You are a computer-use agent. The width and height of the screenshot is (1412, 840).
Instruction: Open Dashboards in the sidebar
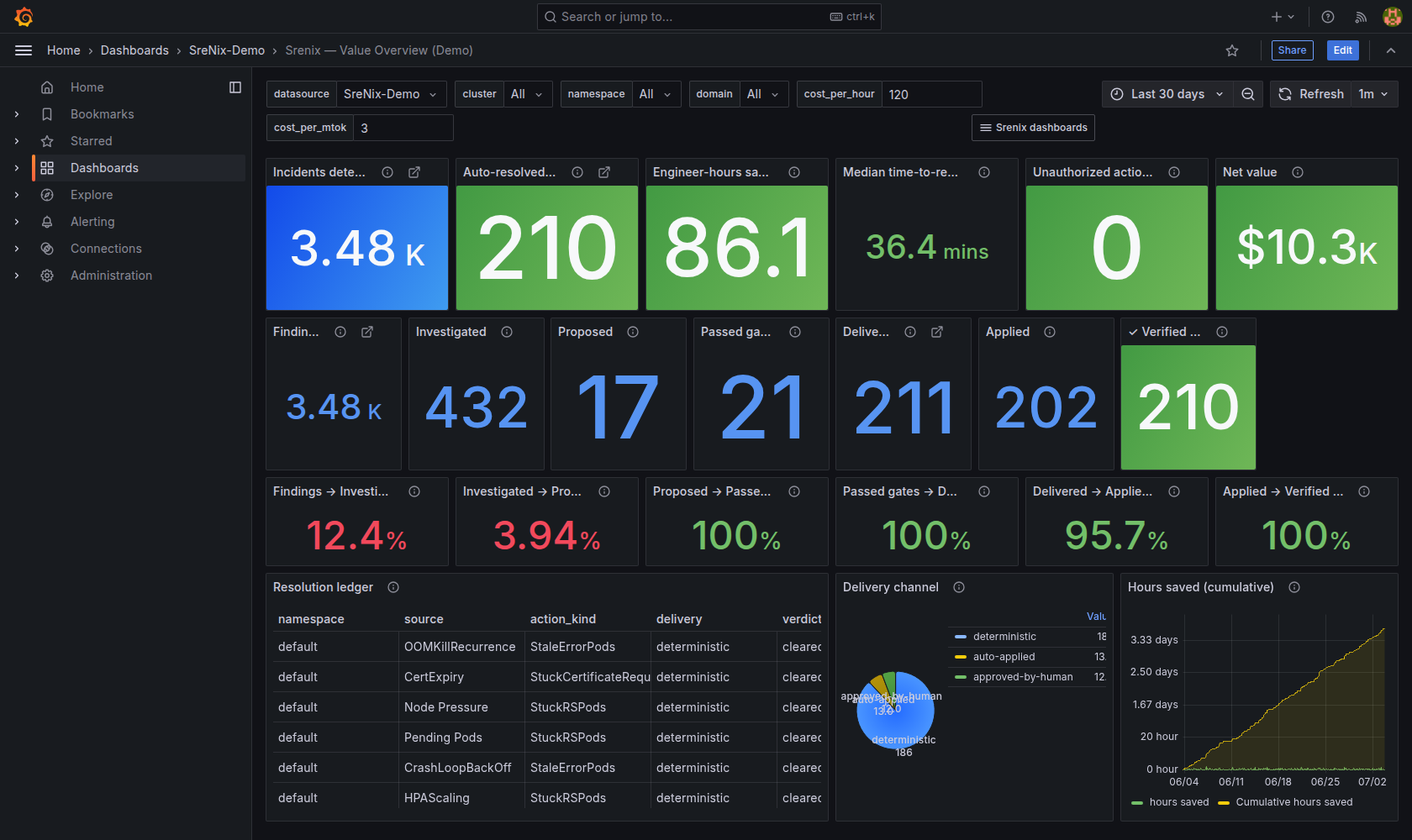pos(104,168)
